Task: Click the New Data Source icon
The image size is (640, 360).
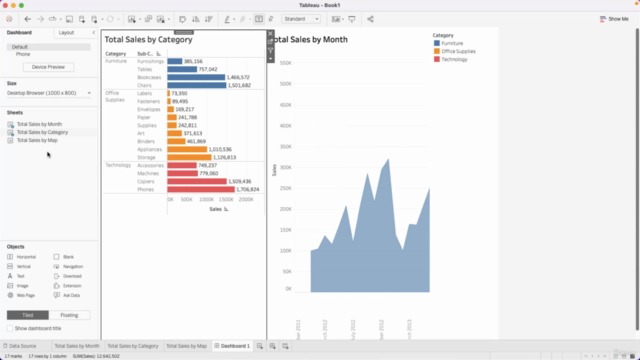Action: (x=82, y=19)
